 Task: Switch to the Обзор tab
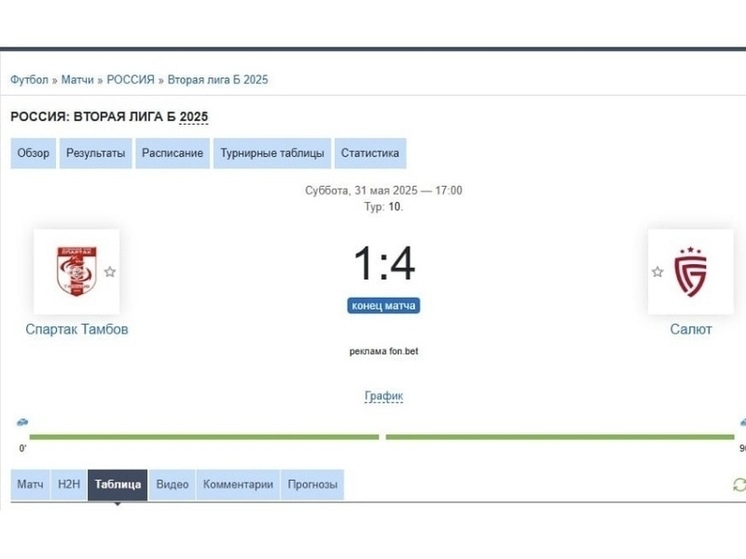(33, 153)
